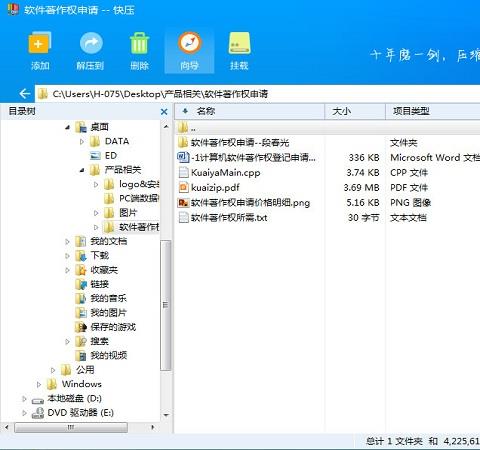Viewport: 480px width, 450px height.
Task: Sort by the 大小 column header
Action: [342, 111]
